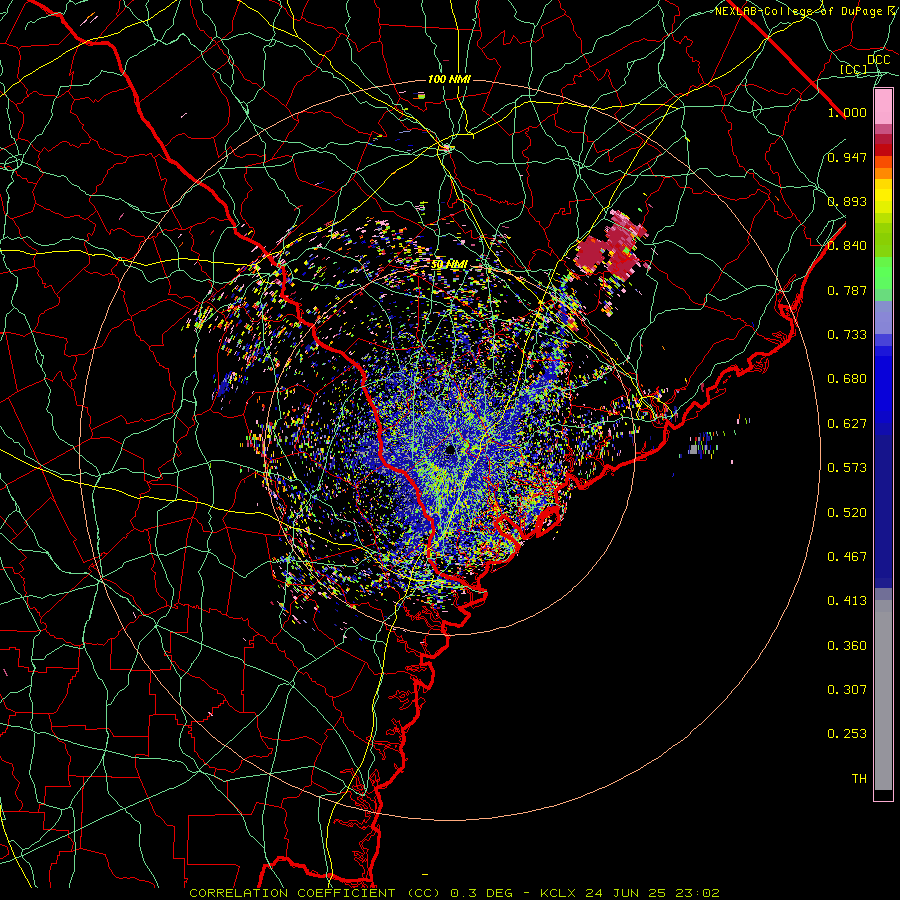The height and width of the screenshot is (900, 900).
Task: Pick the black TH color bar segment
Action: point(883,794)
